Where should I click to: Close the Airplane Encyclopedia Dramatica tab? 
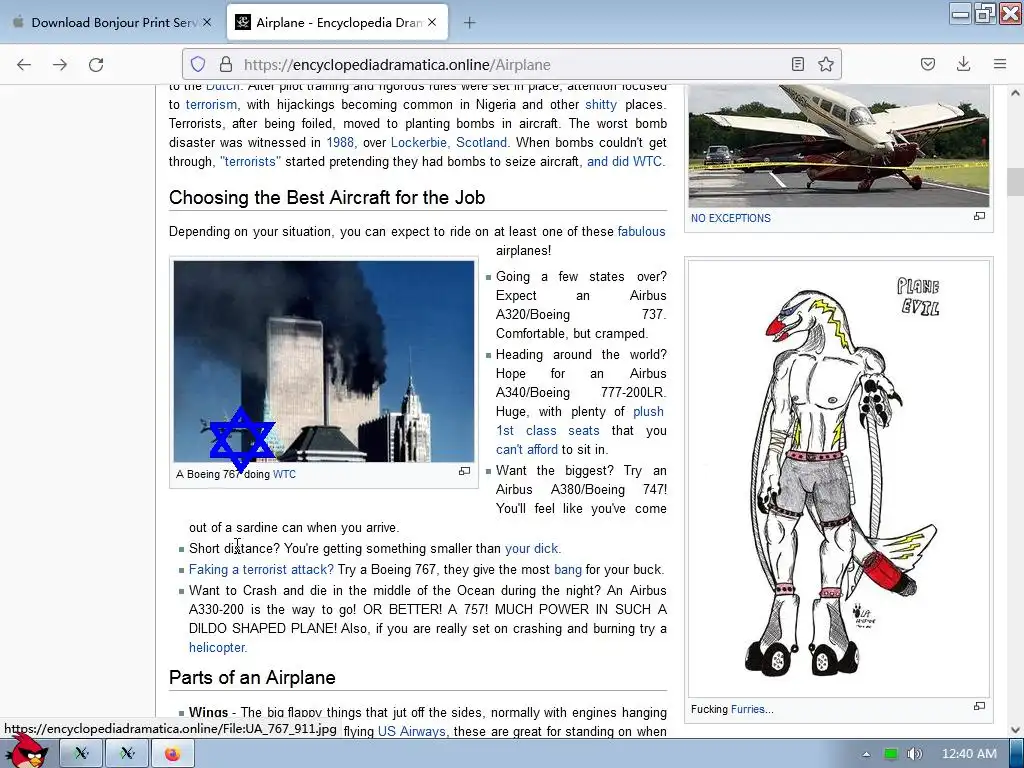pos(432,22)
